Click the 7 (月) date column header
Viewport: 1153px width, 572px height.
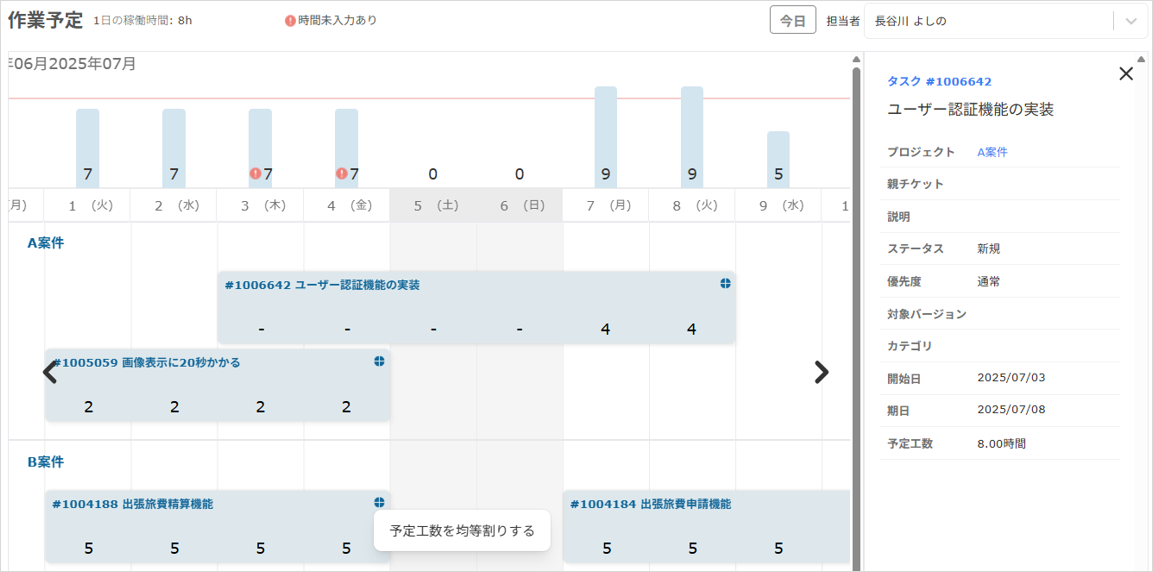pos(605,205)
